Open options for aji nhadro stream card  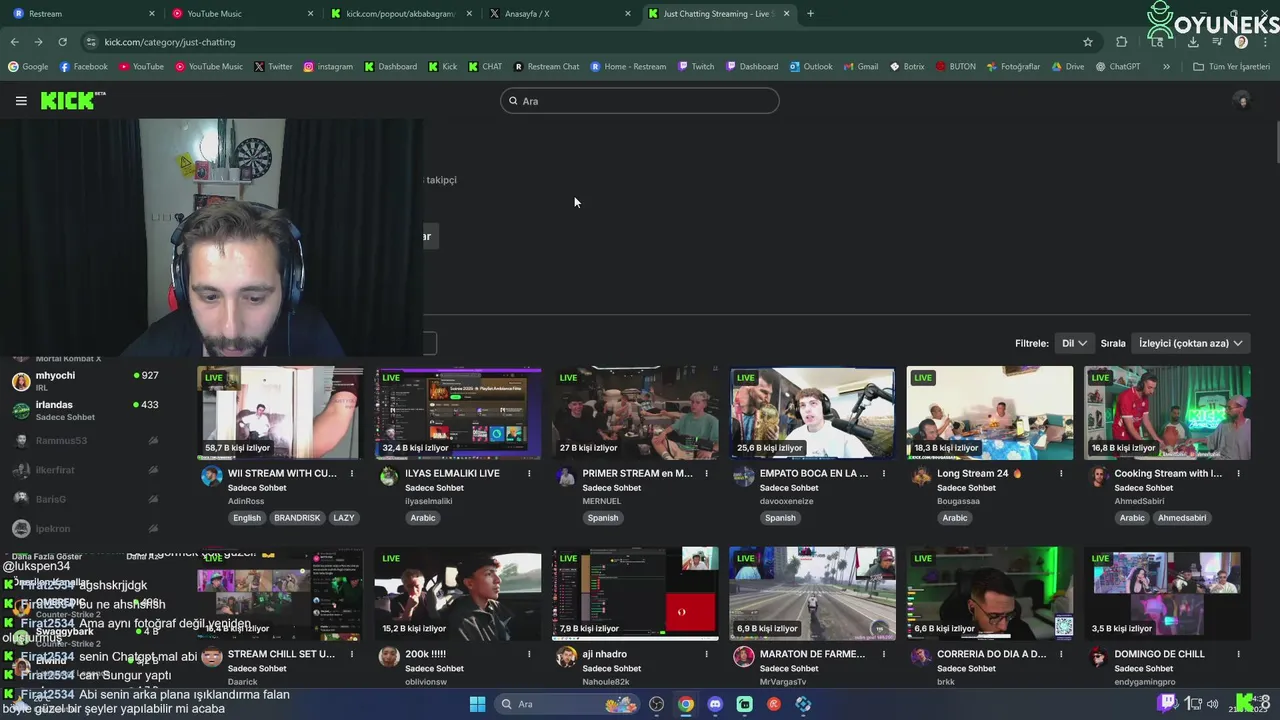[x=707, y=655]
